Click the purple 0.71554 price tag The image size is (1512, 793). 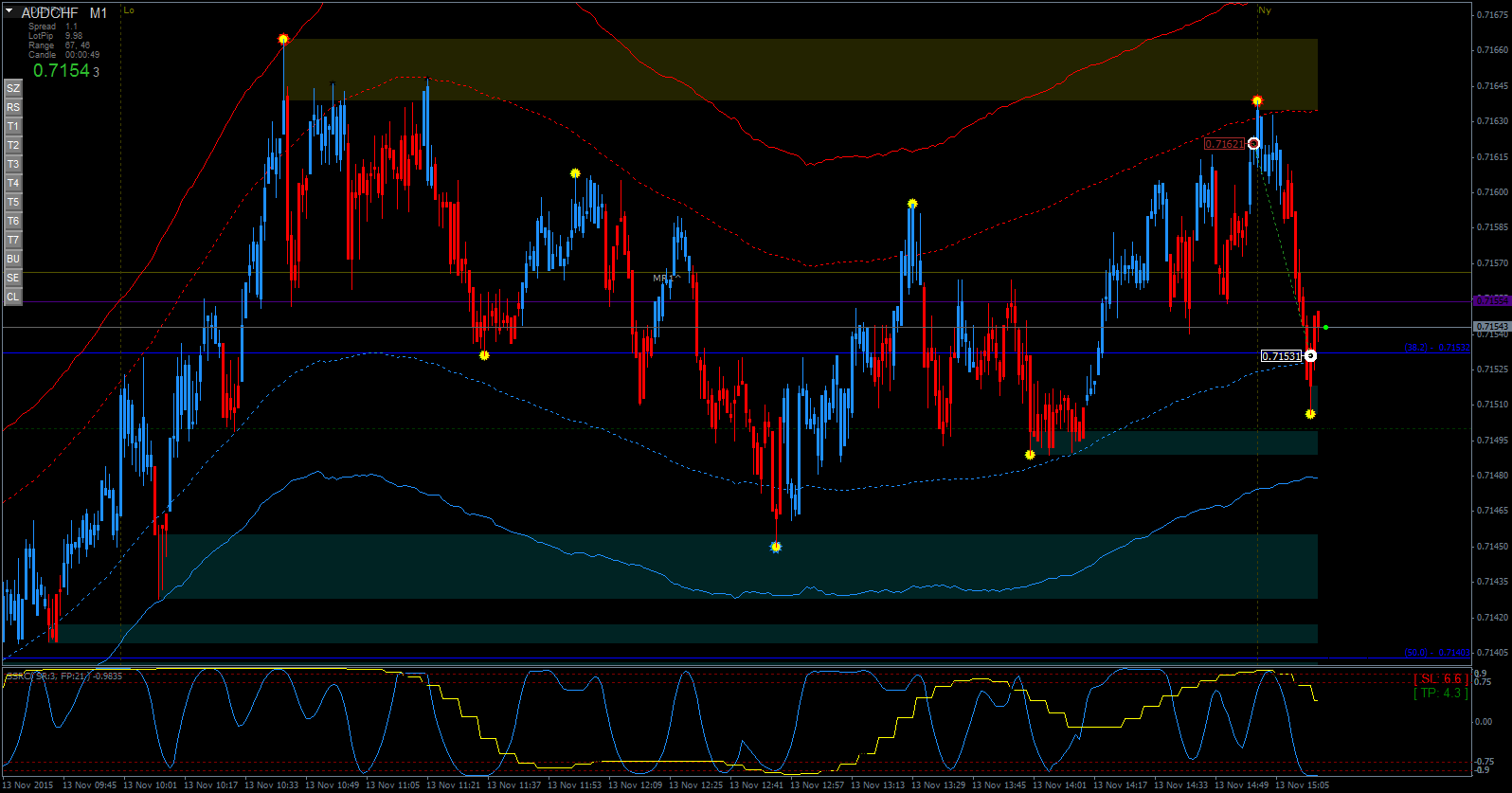1492,299
